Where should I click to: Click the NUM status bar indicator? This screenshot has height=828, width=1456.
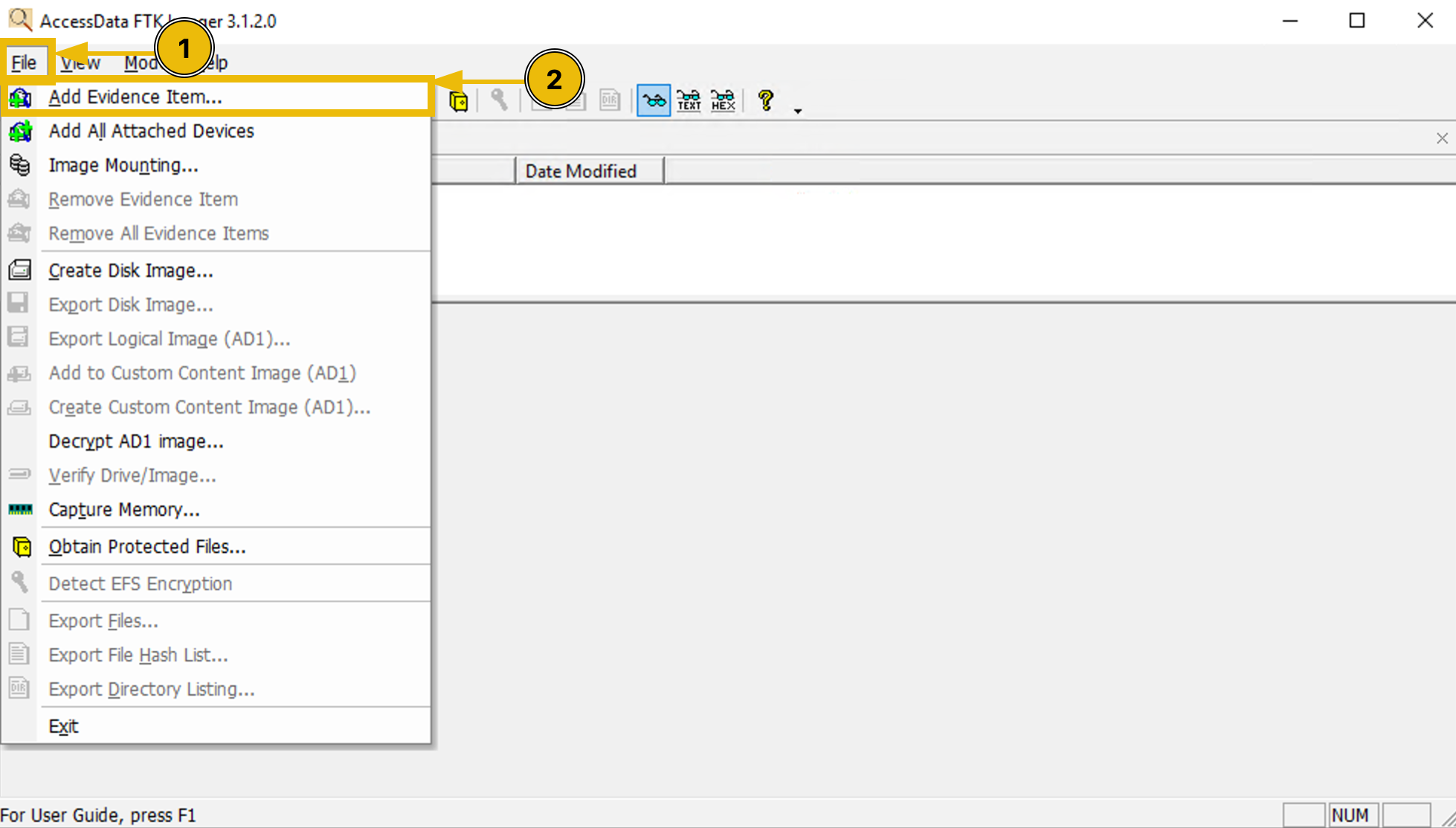pyautogui.click(x=1354, y=815)
